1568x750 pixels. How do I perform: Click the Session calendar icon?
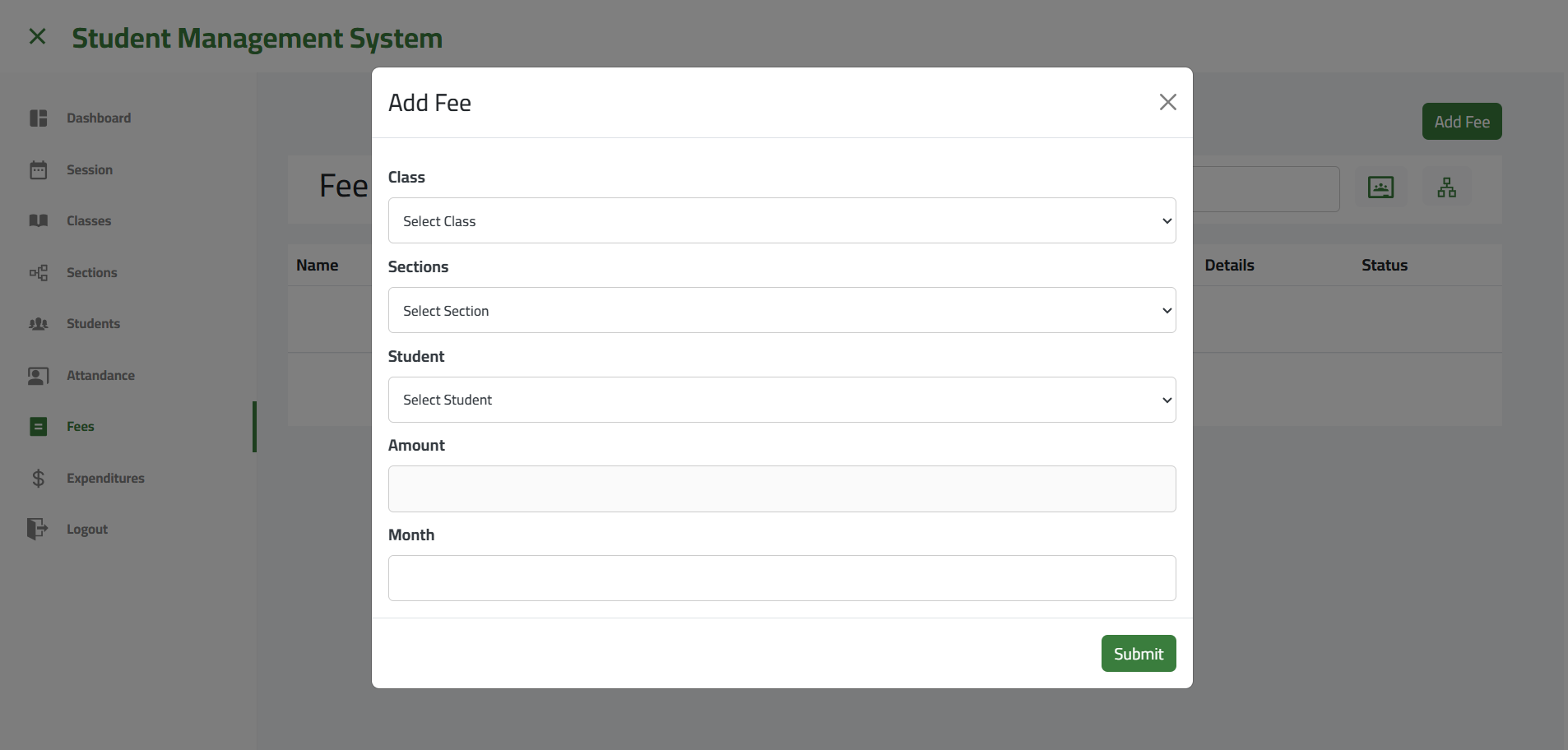pos(39,170)
